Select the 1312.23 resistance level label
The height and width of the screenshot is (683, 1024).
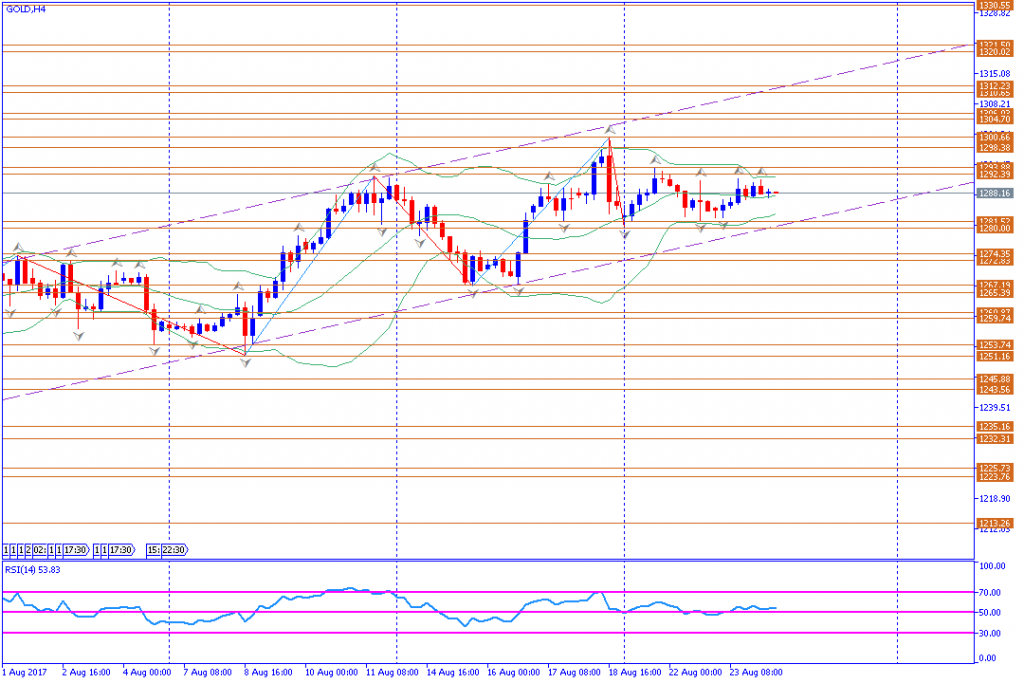[995, 86]
